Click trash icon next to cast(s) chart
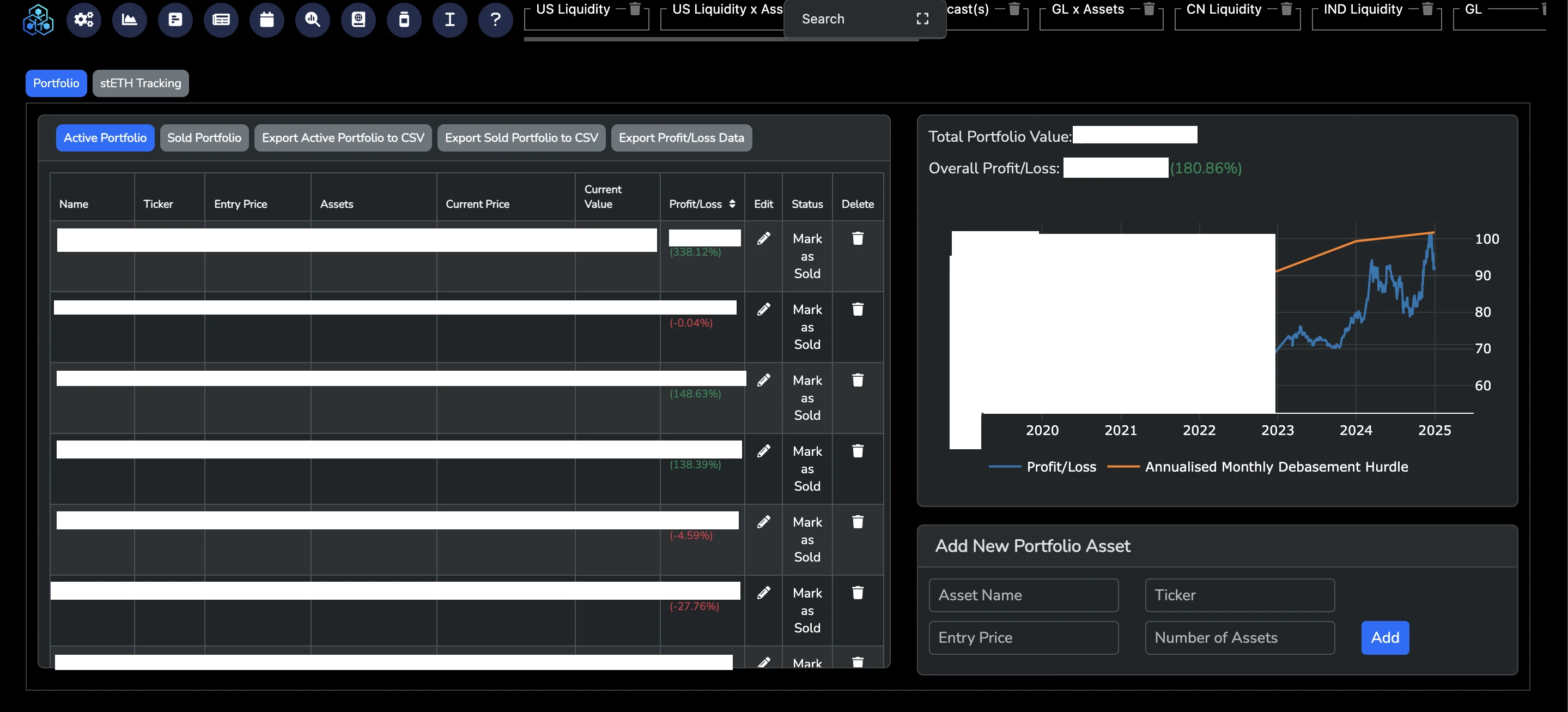 [x=1014, y=9]
